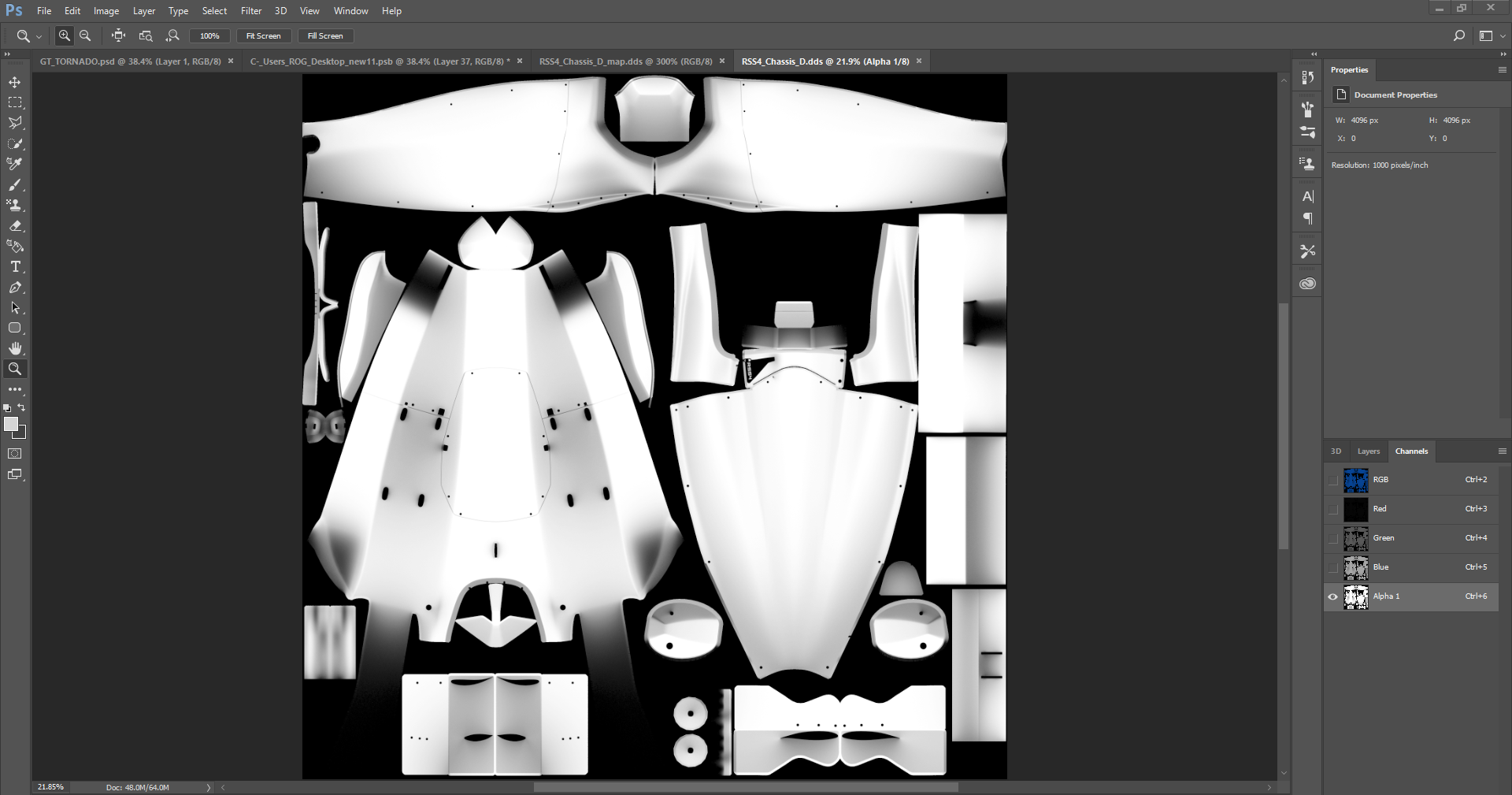This screenshot has width=1512, height=795.
Task: Close the RSS4_Chassis_D.dds tab
Action: pos(918,61)
